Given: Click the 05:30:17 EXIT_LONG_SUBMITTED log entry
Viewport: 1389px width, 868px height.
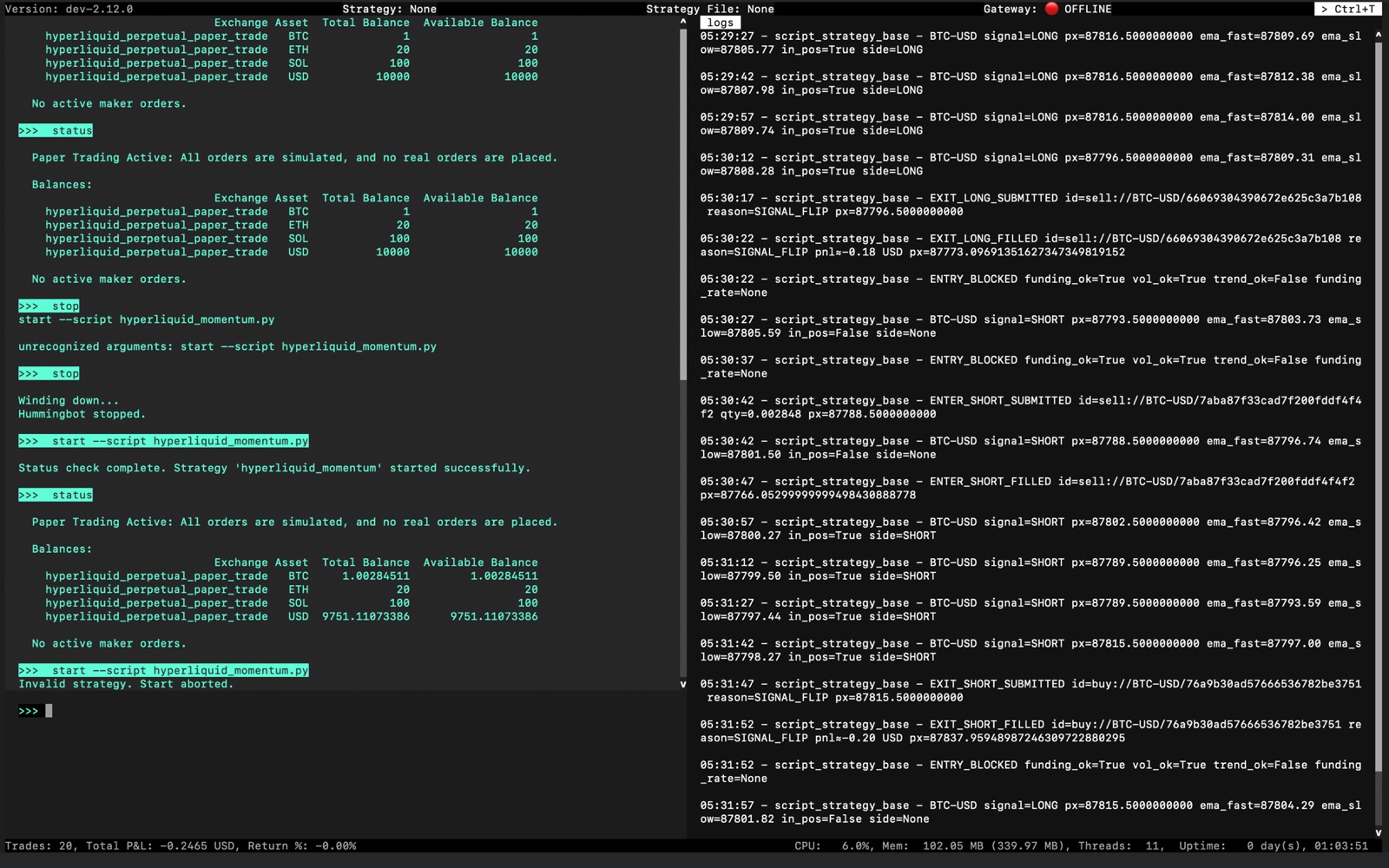Looking at the screenshot, I should pyautogui.click(x=1030, y=205).
